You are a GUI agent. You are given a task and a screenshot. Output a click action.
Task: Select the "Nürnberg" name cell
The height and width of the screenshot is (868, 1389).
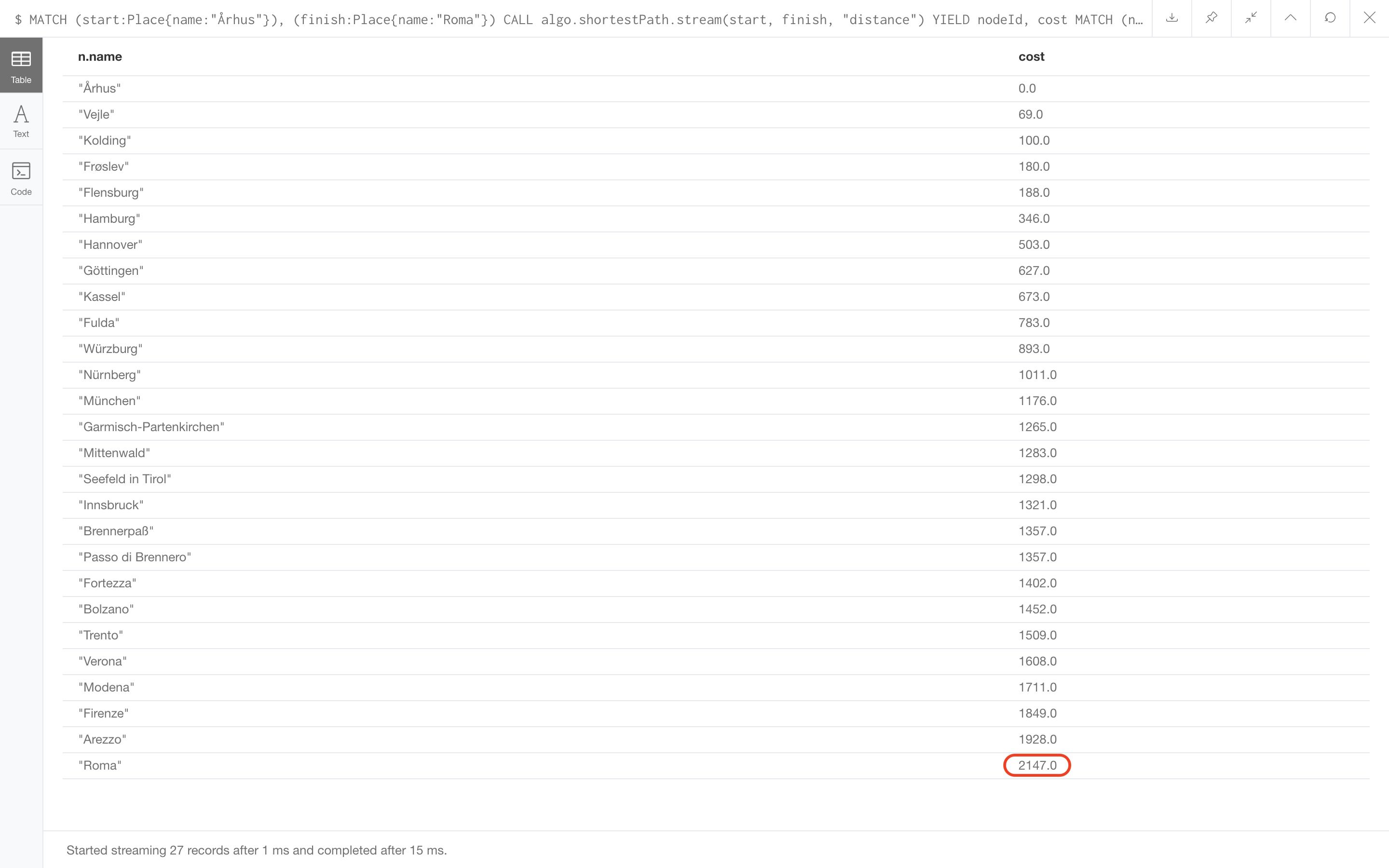point(109,375)
